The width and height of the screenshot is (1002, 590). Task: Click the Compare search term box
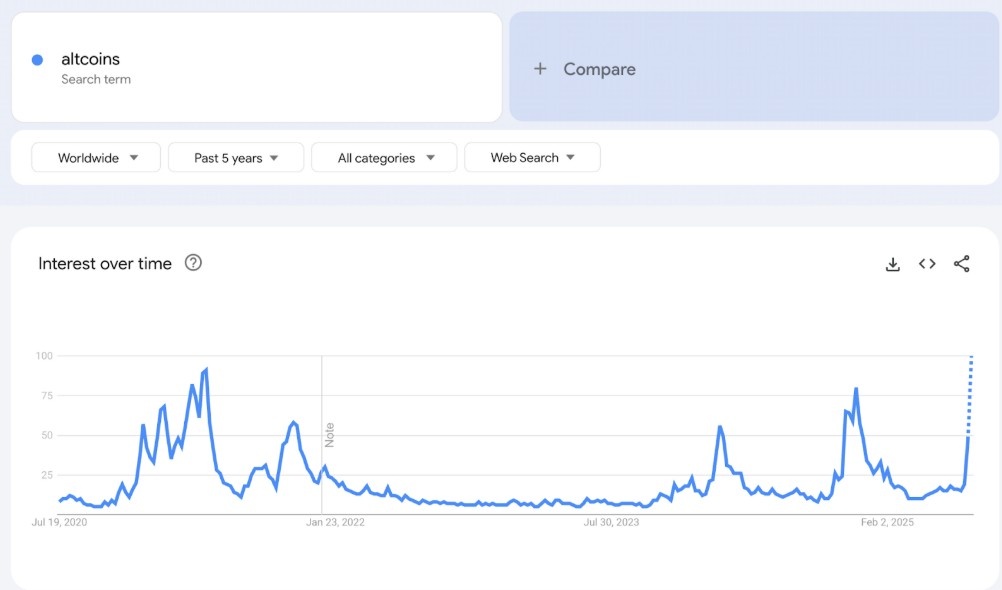754,68
